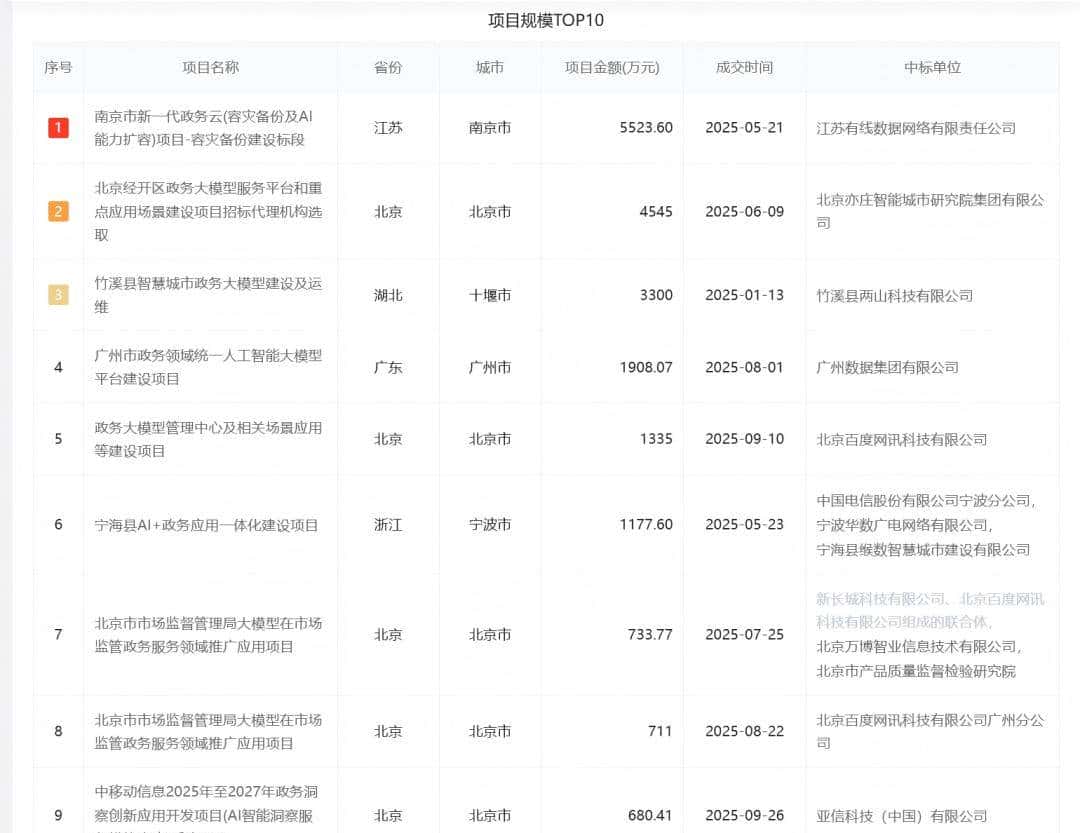Click the 城市 column header
This screenshot has height=833, width=1080.
(x=489, y=67)
